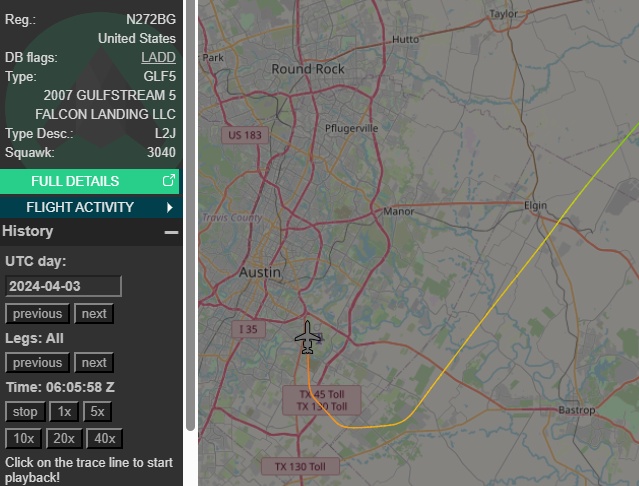Set playback speed to 1x
639x486 pixels.
click(64, 411)
